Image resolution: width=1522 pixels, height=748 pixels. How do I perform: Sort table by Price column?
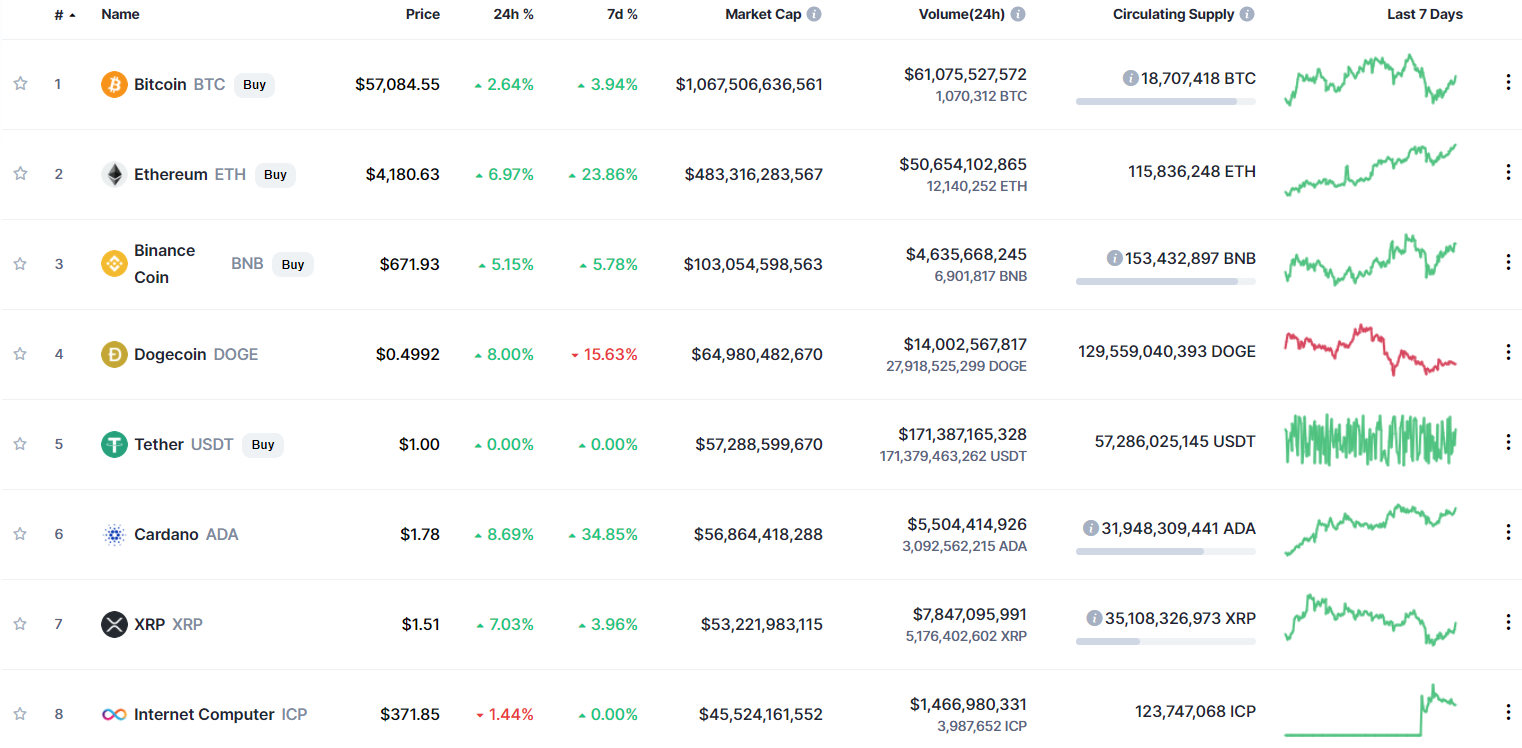point(422,15)
